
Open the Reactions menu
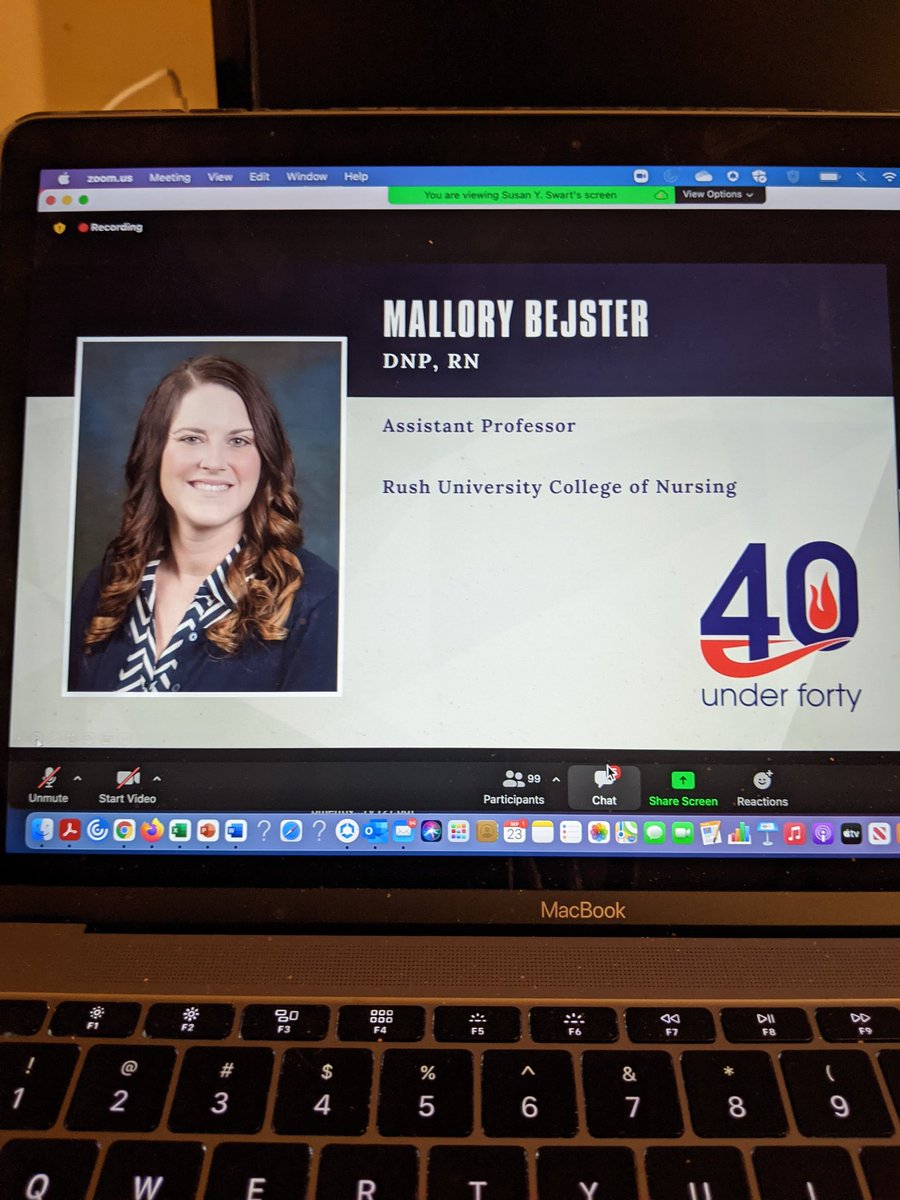click(x=762, y=788)
